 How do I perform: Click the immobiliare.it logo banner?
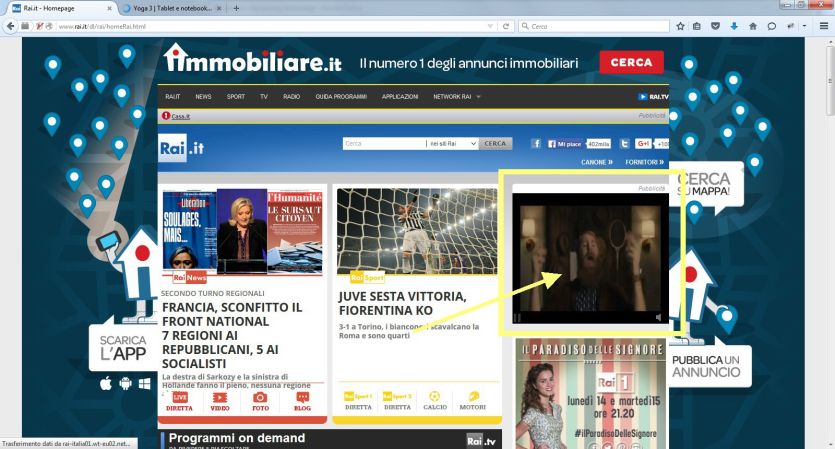(252, 59)
